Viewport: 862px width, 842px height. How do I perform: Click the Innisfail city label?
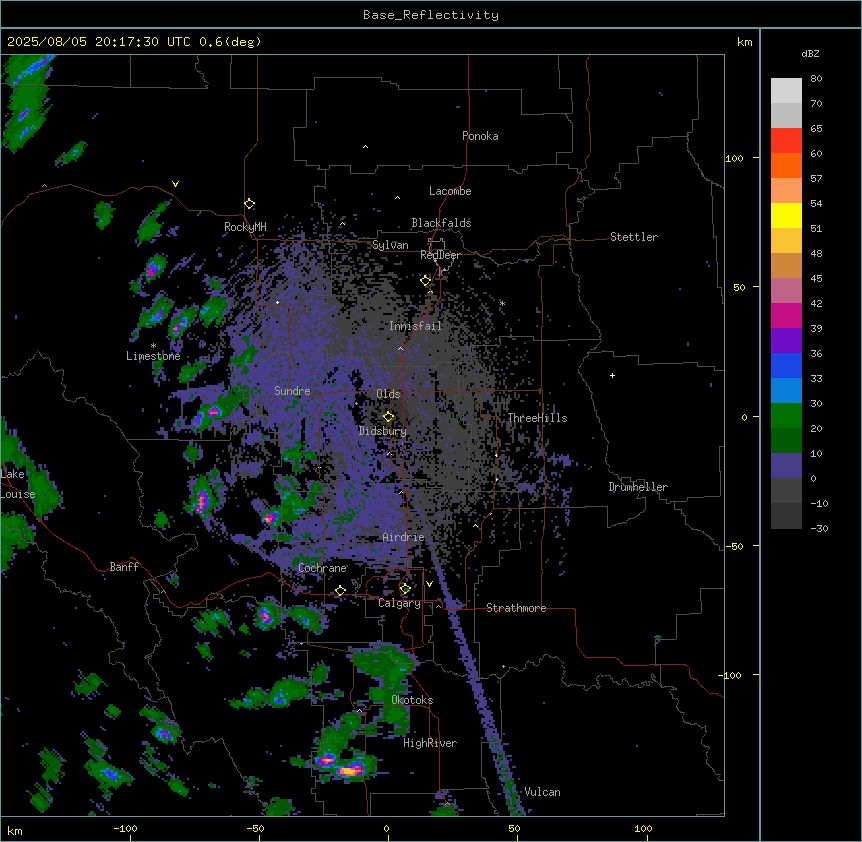pos(415,326)
